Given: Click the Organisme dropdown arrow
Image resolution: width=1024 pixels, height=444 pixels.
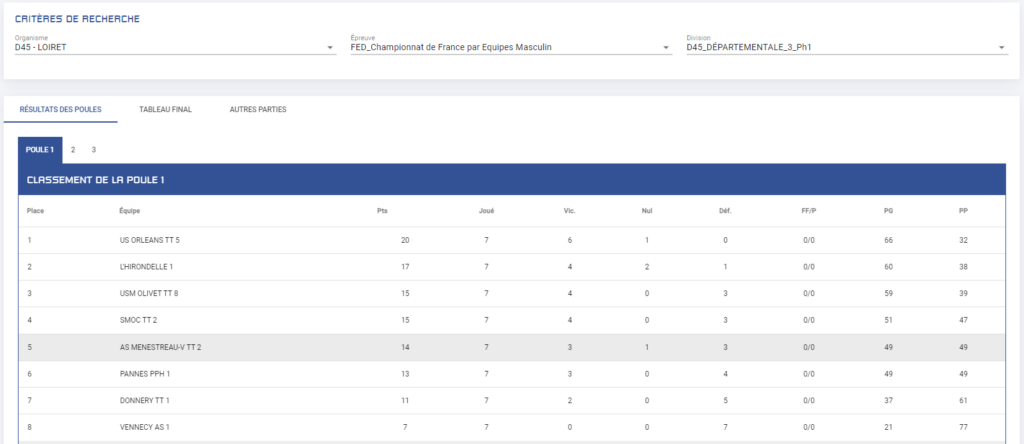Looking at the screenshot, I should pyautogui.click(x=330, y=48).
